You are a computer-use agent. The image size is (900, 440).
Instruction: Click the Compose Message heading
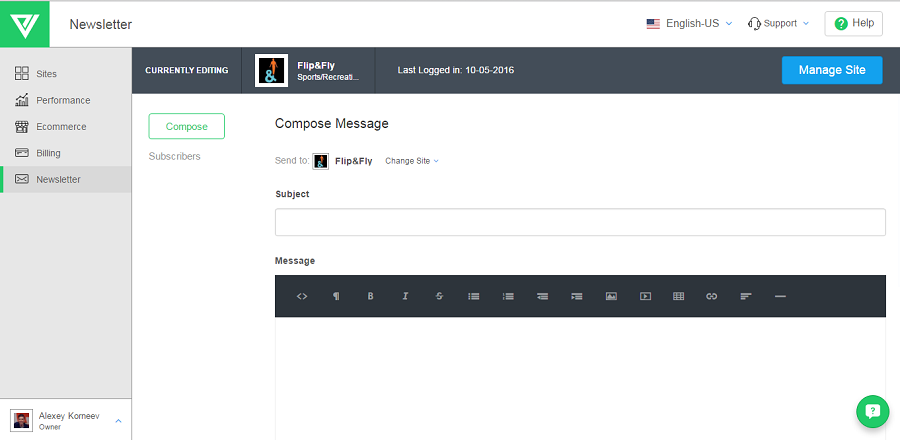(332, 123)
